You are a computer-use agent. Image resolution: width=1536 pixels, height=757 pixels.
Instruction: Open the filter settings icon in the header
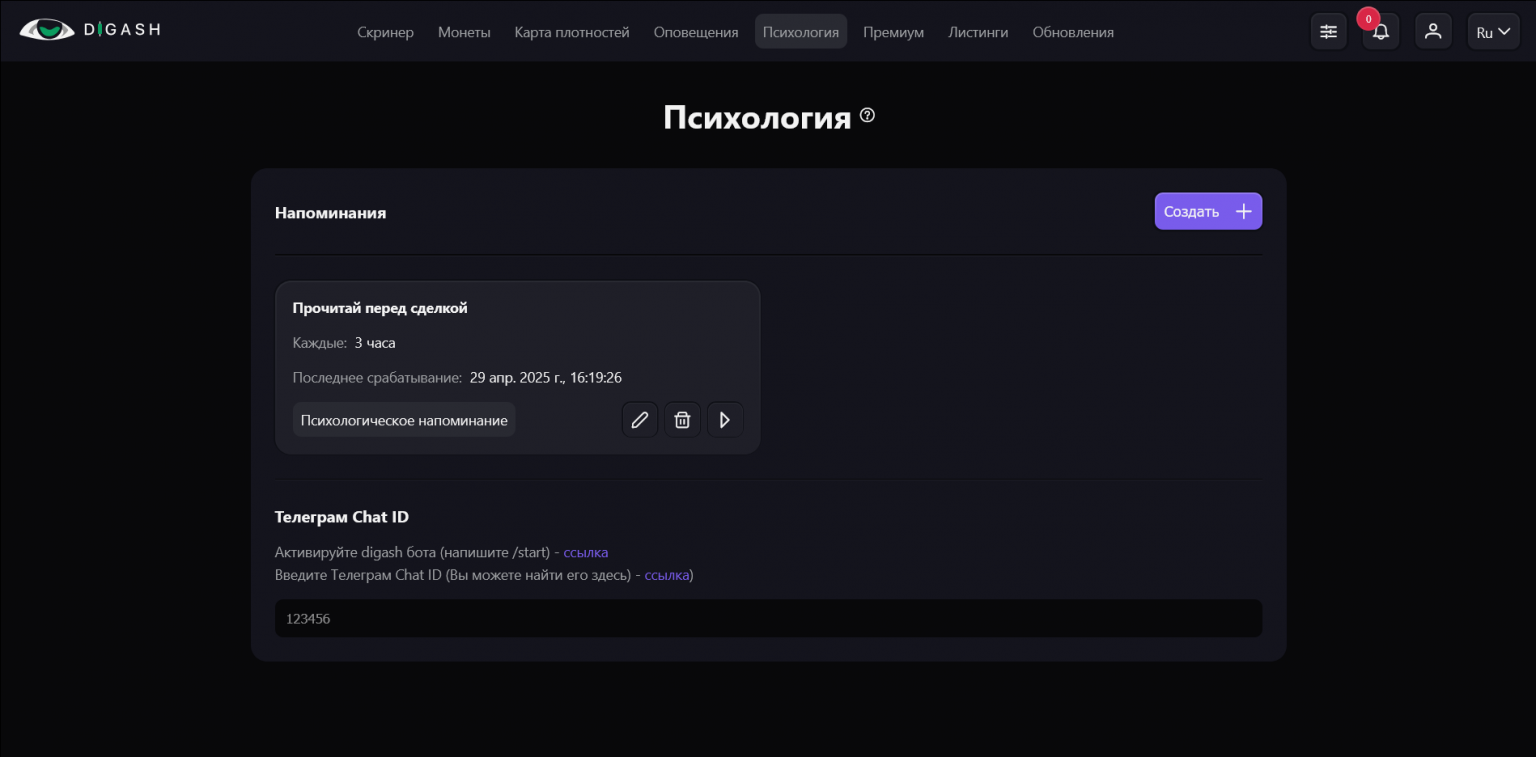1328,31
